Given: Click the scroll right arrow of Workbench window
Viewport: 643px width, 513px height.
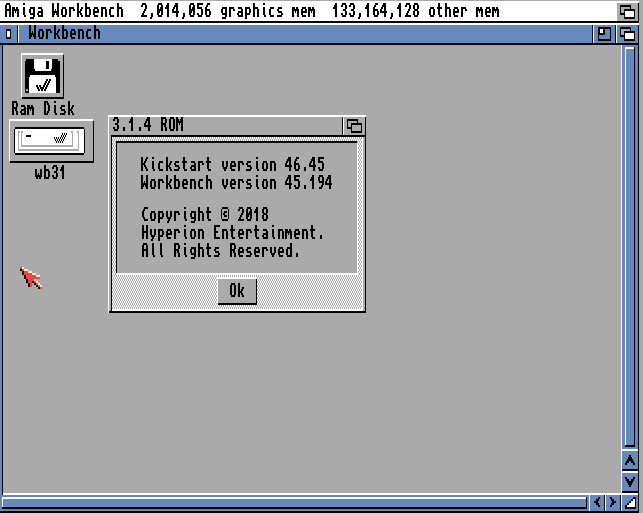Looking at the screenshot, I should click(x=612, y=502).
